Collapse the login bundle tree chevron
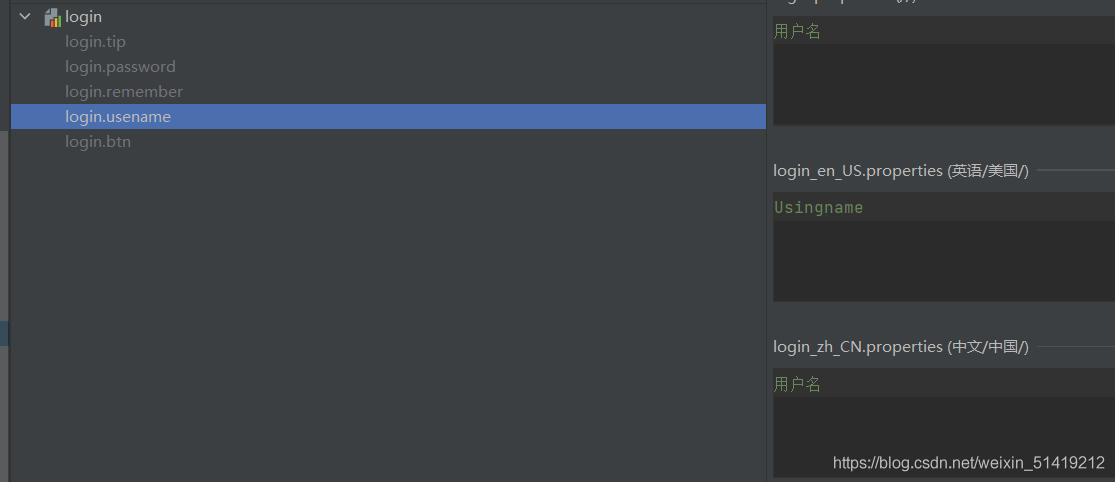The width and height of the screenshot is (1115, 482). click(x=25, y=17)
